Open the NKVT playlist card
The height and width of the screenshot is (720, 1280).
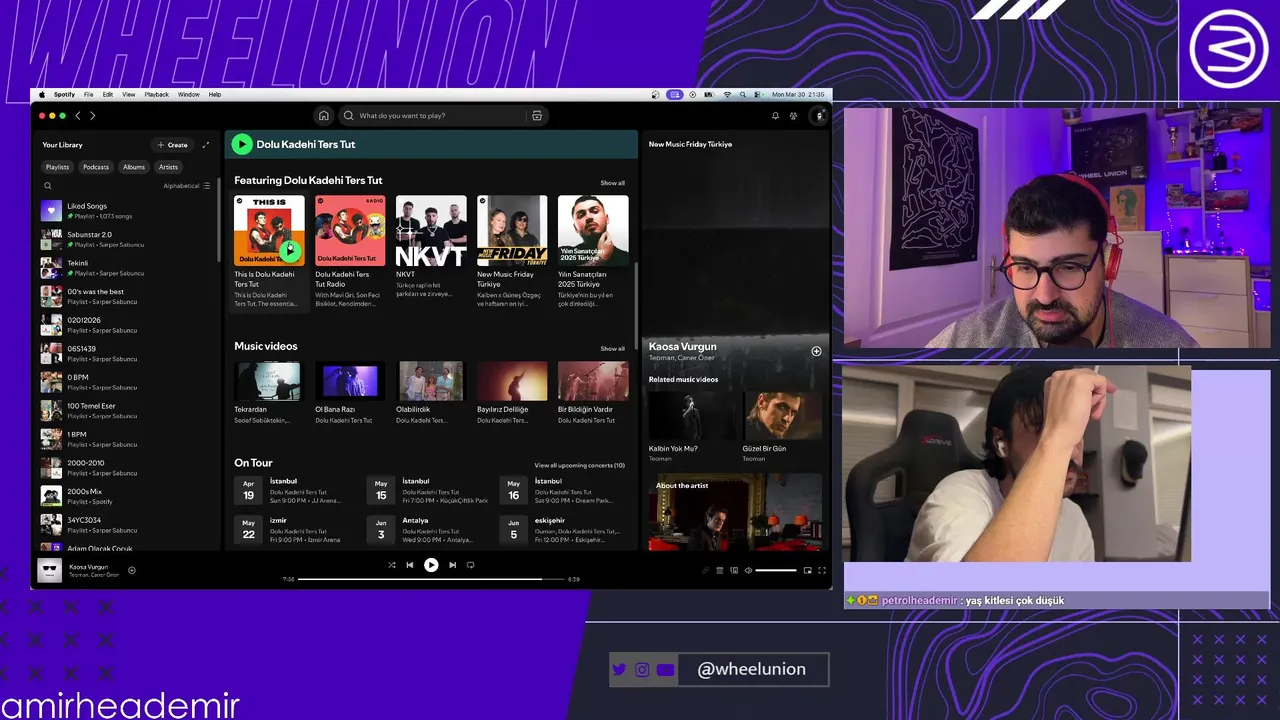pos(431,251)
